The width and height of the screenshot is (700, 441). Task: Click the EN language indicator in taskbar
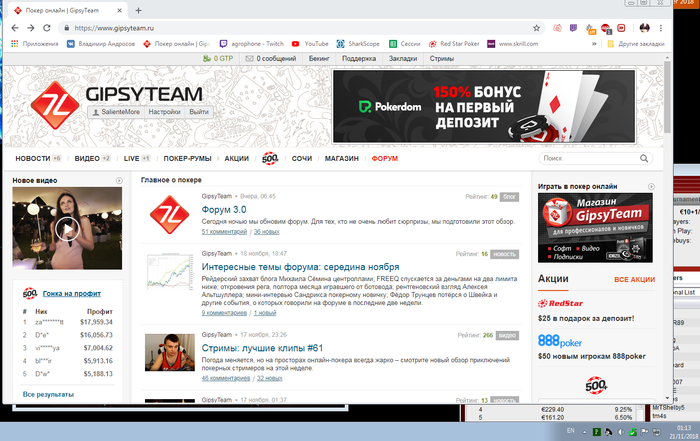[571, 431]
